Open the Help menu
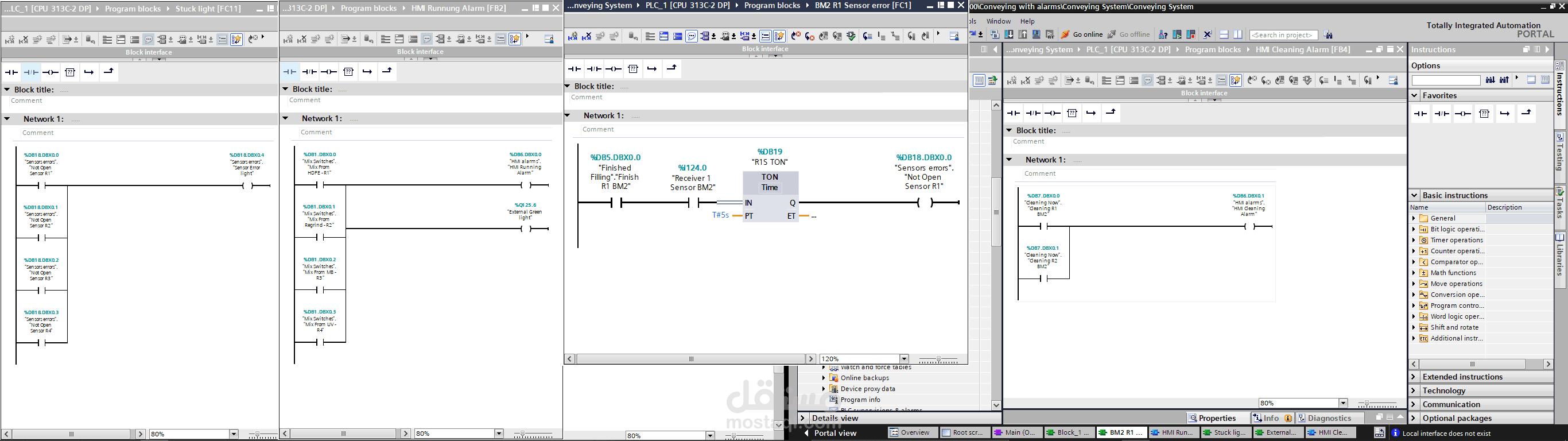Image resolution: width=1568 pixels, height=441 pixels. (x=1027, y=21)
